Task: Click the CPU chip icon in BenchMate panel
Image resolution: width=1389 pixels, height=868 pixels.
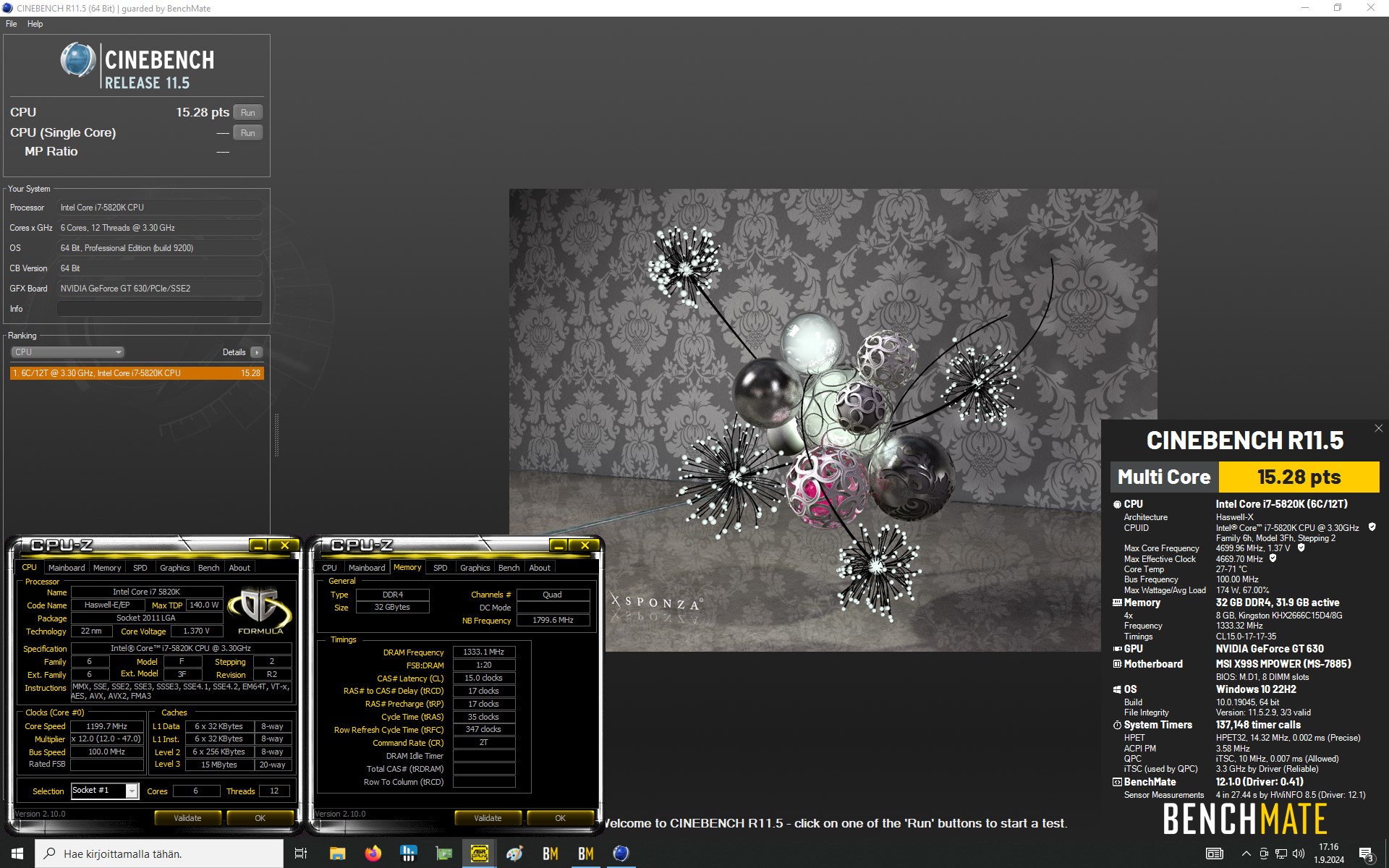Action: pyautogui.click(x=1117, y=504)
